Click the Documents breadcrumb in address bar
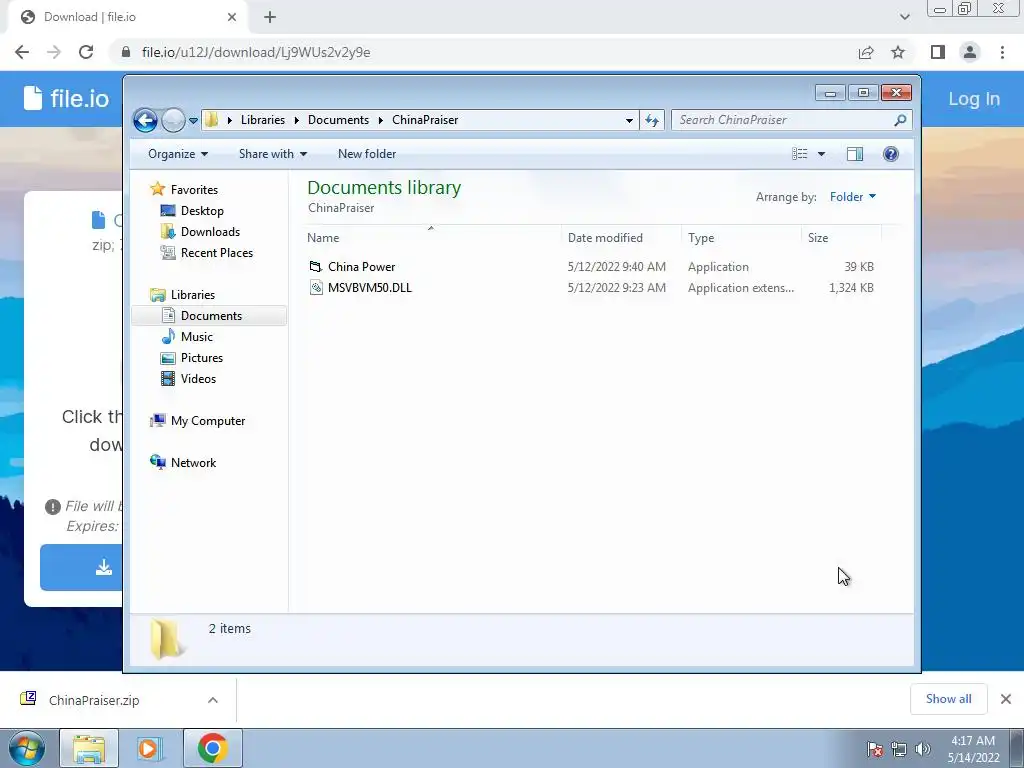 tap(338, 120)
